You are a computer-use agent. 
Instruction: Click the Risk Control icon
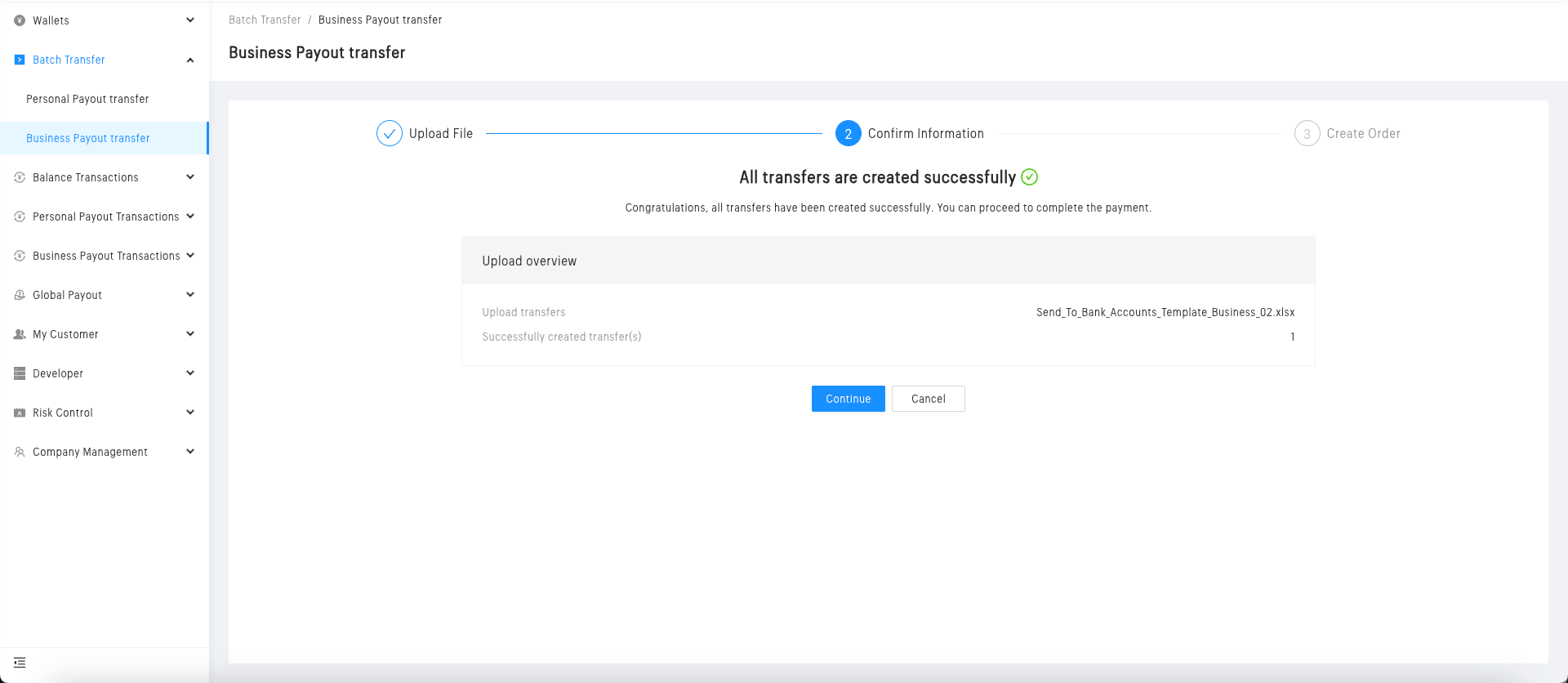(x=20, y=413)
